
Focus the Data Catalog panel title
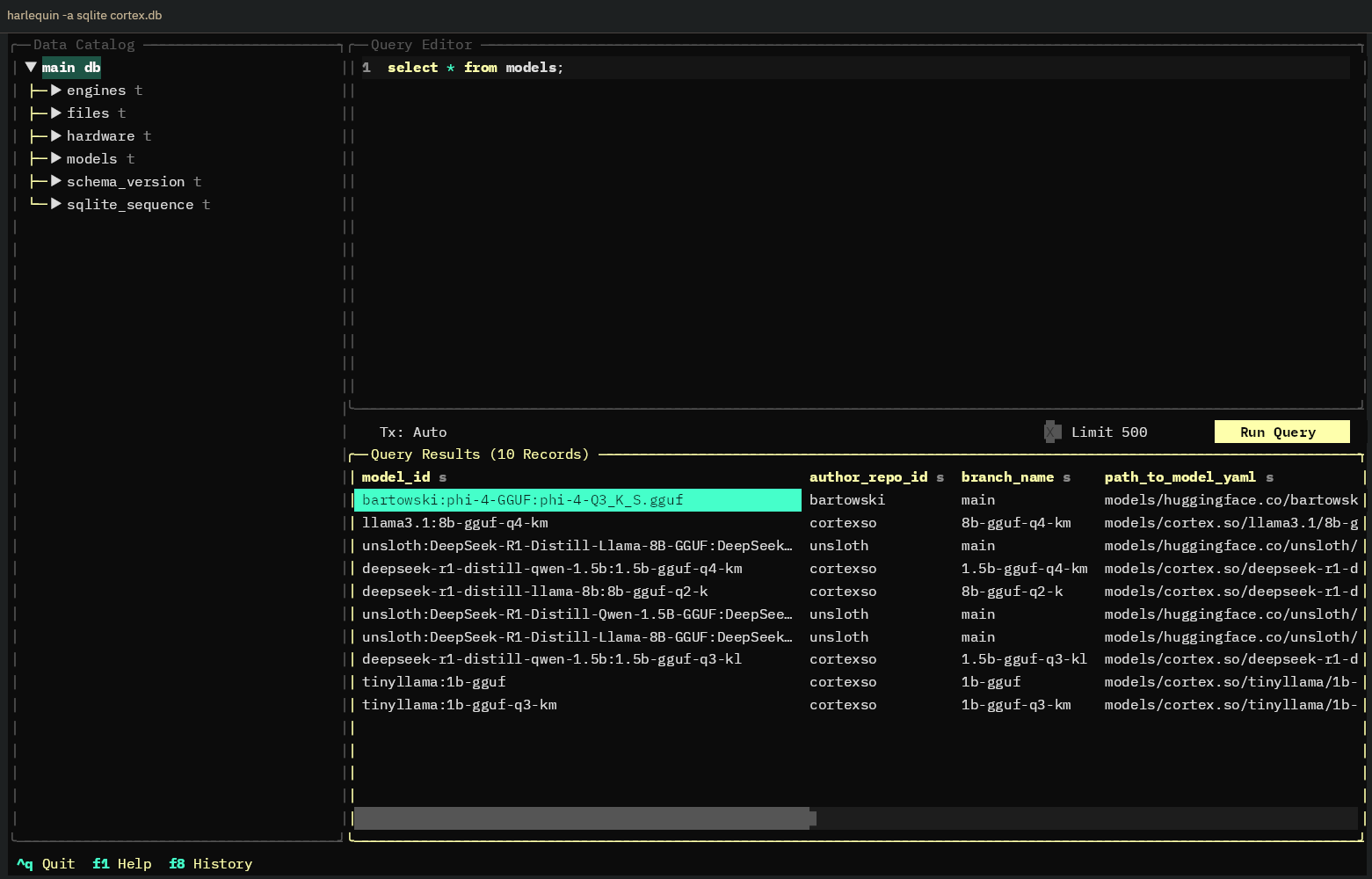click(84, 45)
